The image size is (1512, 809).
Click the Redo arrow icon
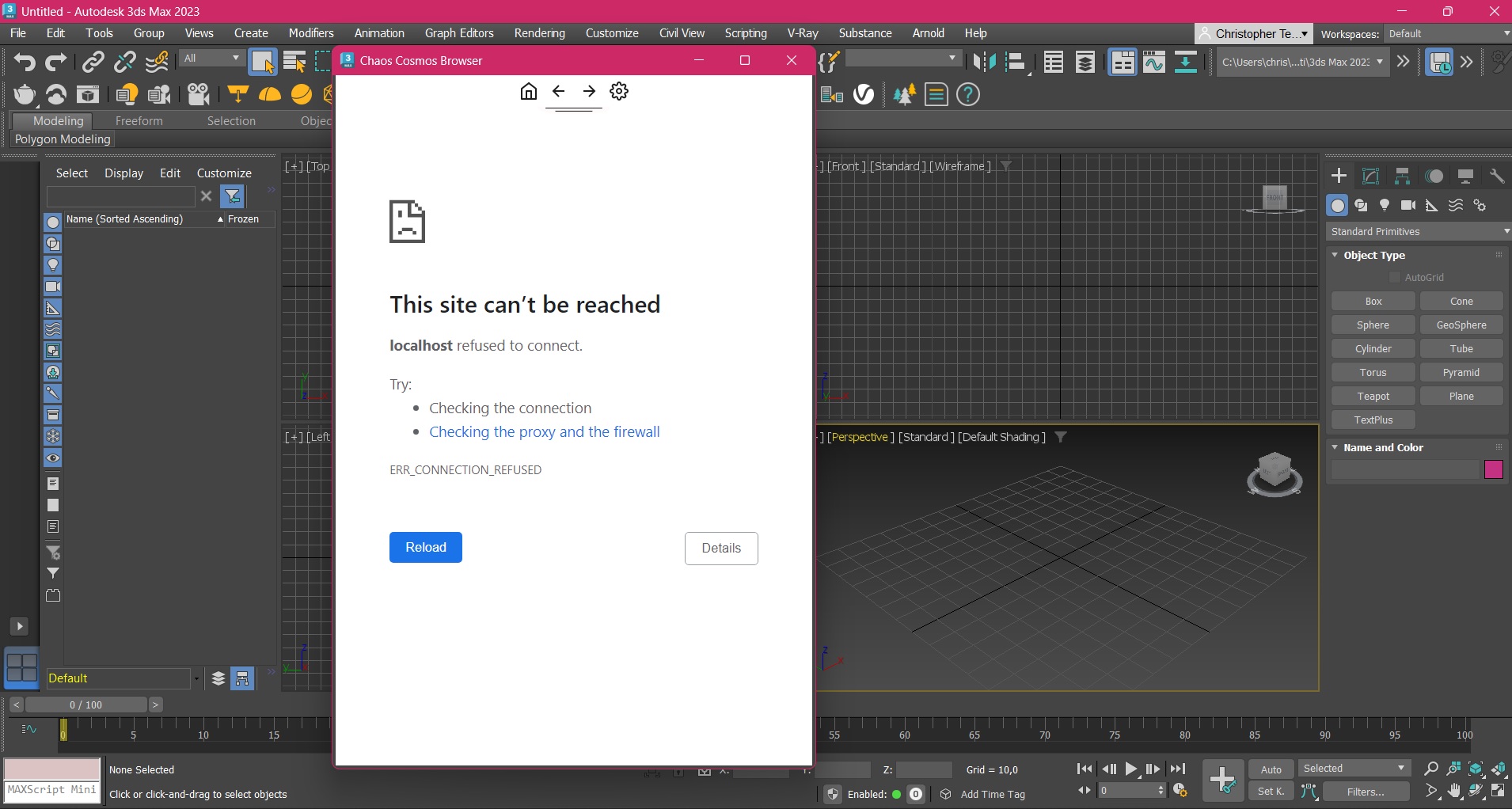[56, 62]
